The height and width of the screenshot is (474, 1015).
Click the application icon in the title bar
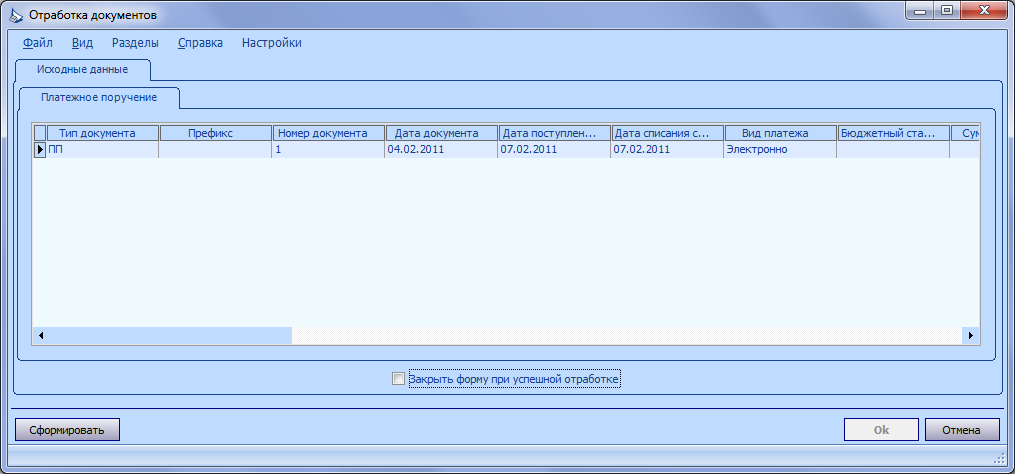[x=17, y=14]
